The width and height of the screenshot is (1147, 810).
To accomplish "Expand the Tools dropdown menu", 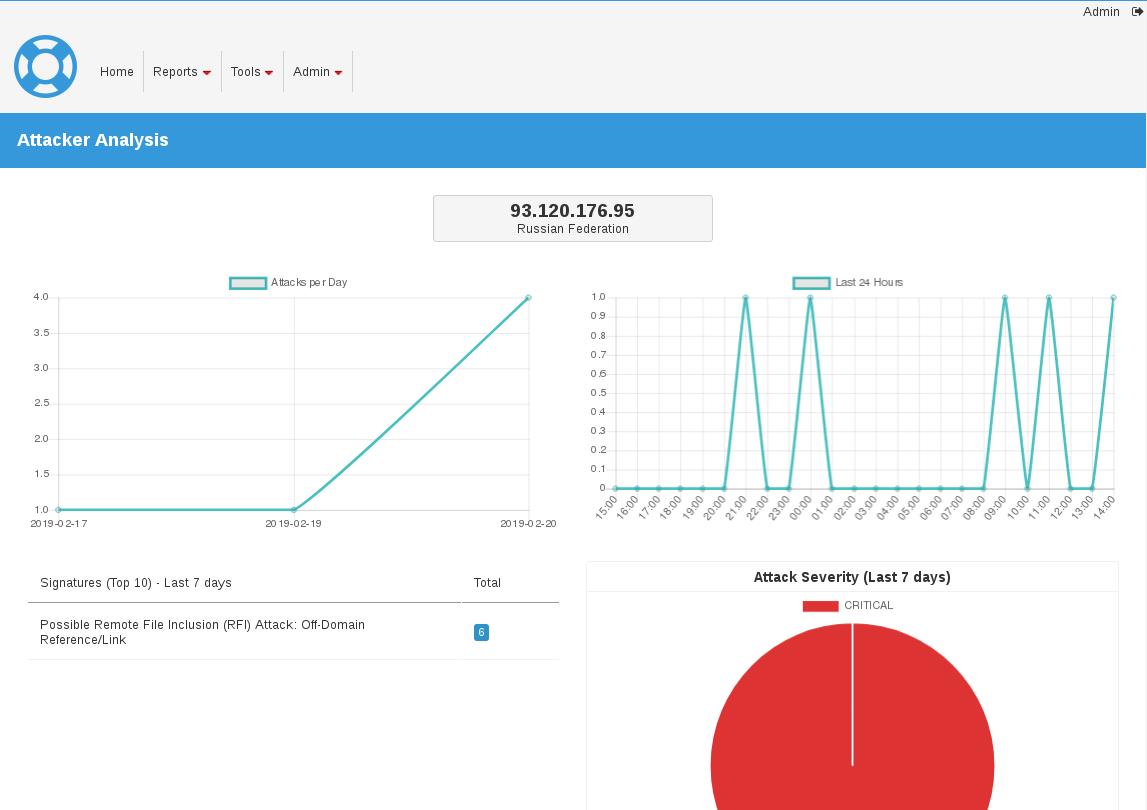I will point(252,72).
